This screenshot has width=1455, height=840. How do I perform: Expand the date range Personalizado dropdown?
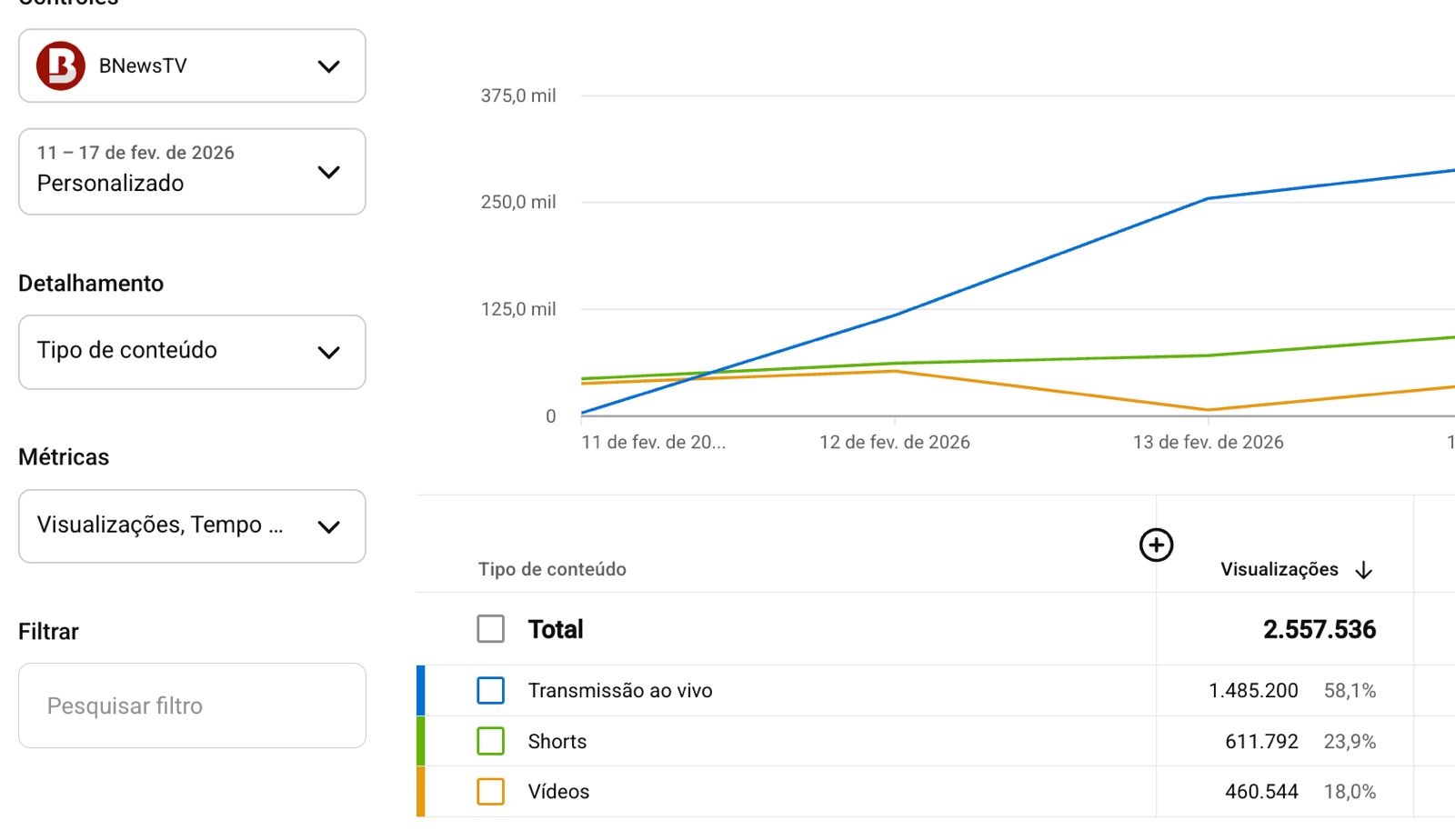pos(328,172)
